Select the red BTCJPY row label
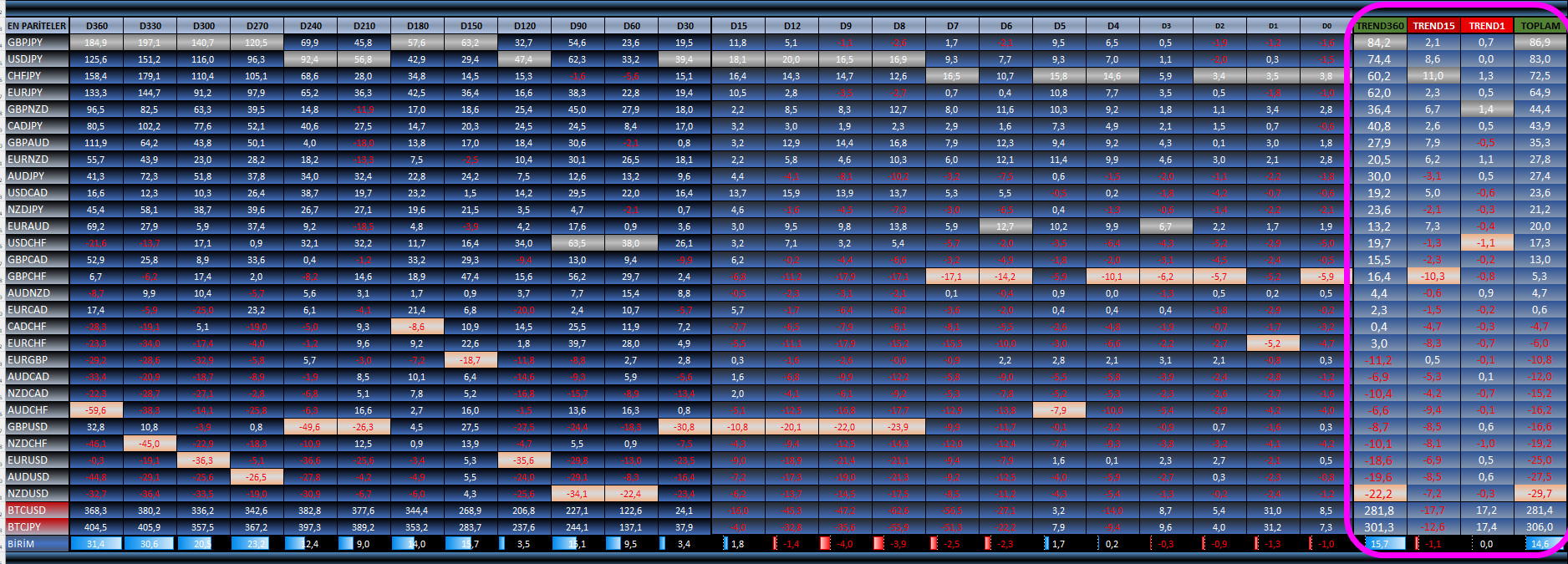This screenshot has width=1568, height=564. pyautogui.click(x=36, y=527)
